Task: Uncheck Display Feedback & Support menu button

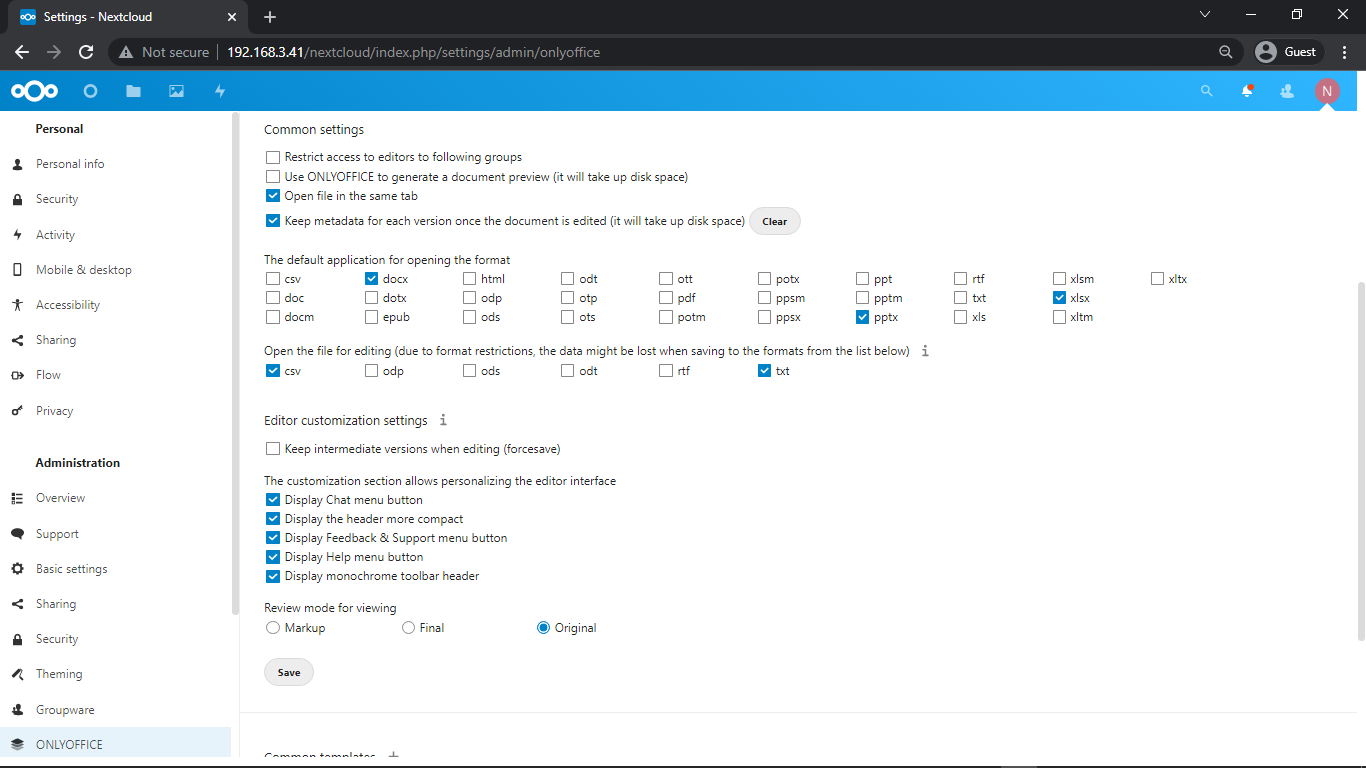Action: click(x=273, y=538)
